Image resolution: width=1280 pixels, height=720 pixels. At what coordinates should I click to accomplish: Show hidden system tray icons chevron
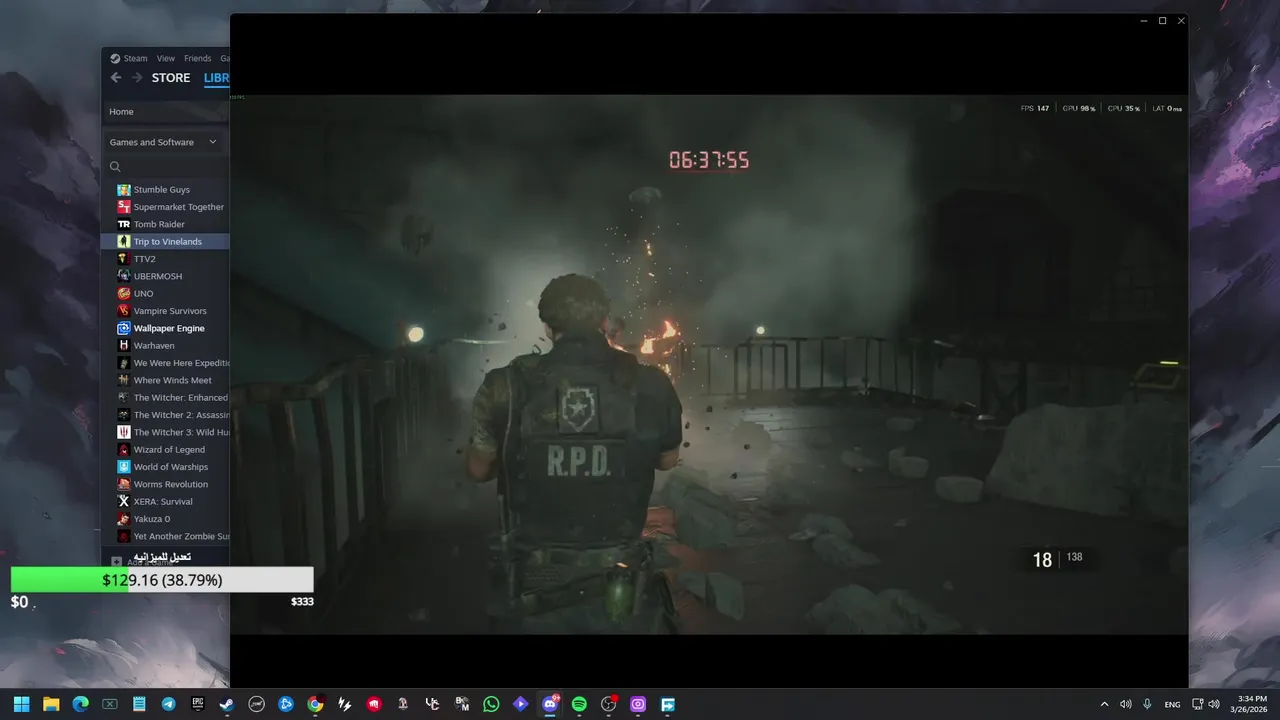pos(1104,704)
